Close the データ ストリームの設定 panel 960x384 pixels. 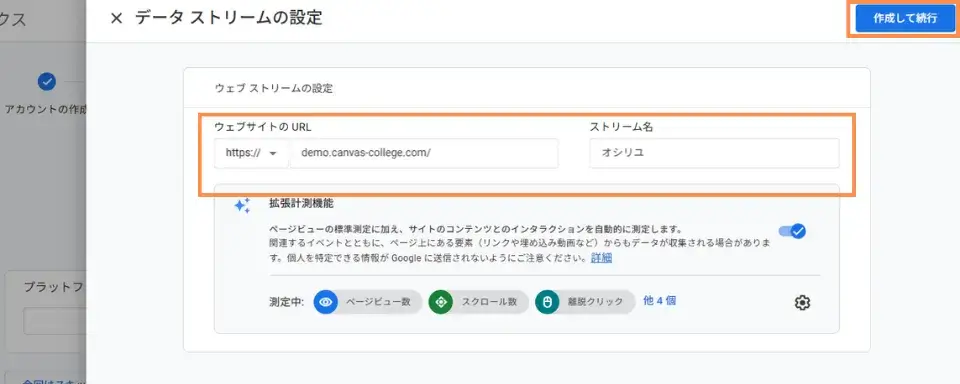(x=116, y=18)
